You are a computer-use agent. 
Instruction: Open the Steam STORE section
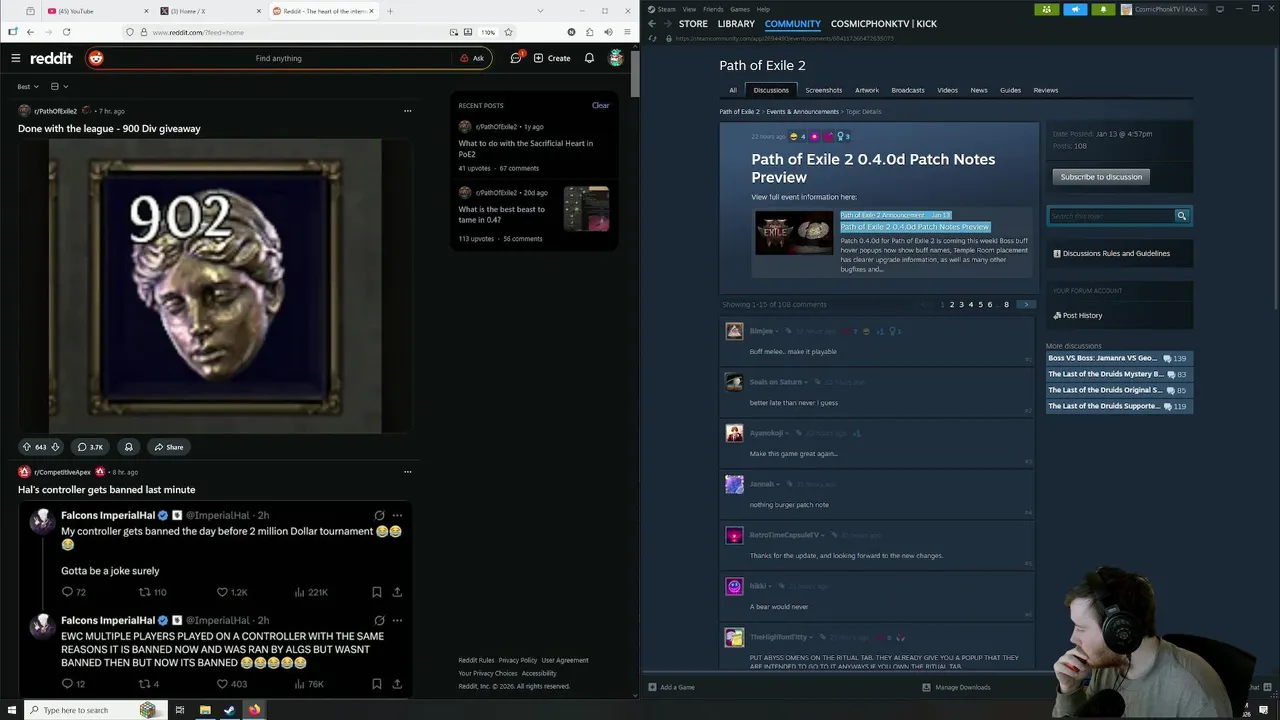693,24
